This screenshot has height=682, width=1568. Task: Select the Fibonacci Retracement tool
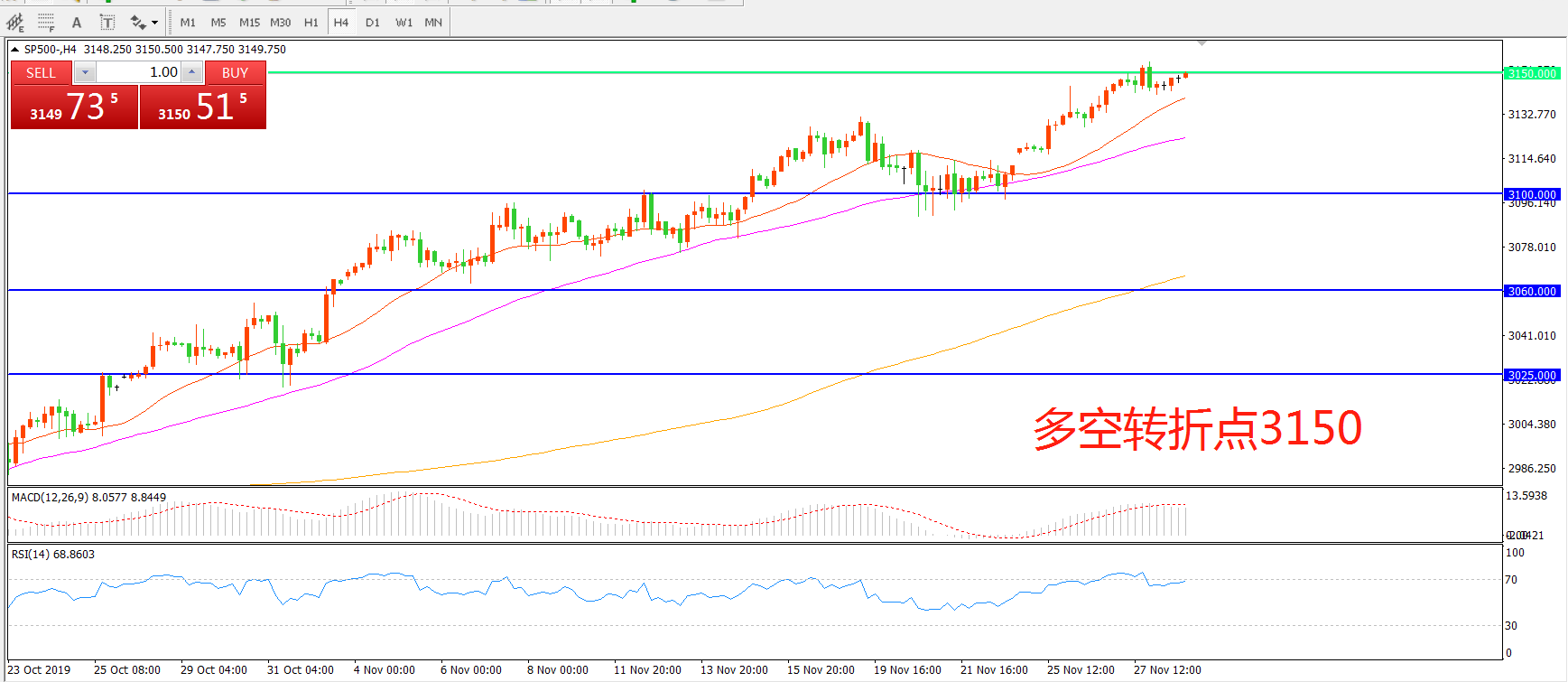click(x=46, y=23)
